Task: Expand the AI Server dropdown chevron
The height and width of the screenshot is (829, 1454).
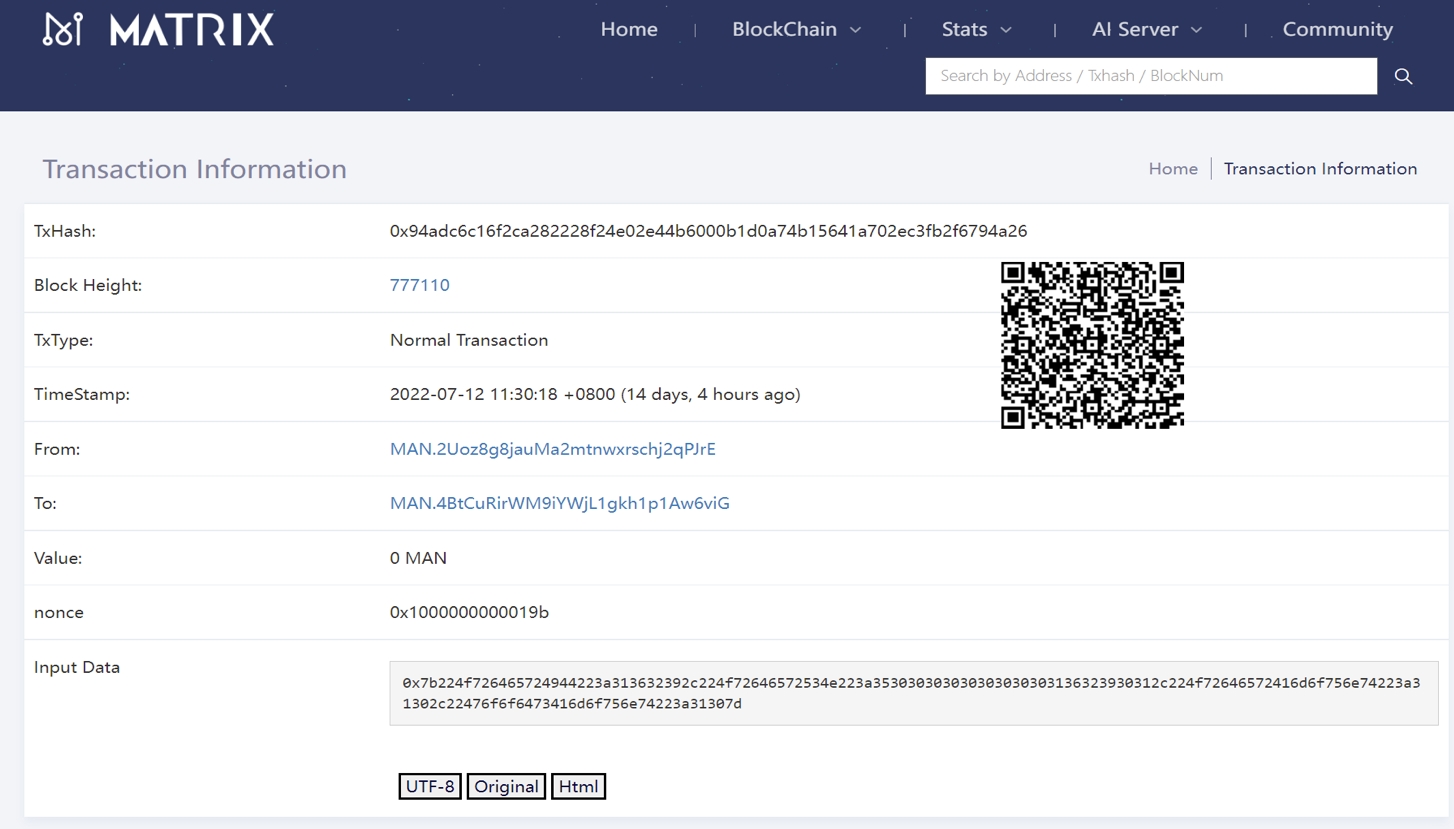Action: point(1196,30)
